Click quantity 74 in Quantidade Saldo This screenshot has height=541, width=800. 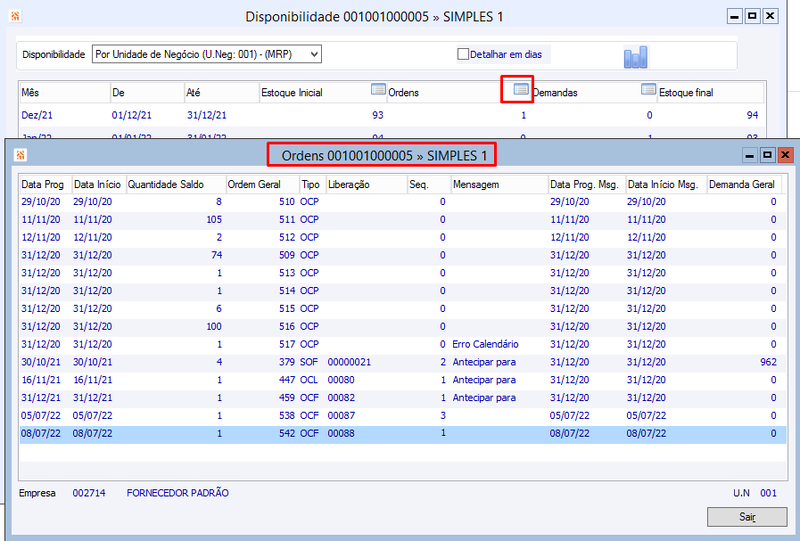point(217,255)
